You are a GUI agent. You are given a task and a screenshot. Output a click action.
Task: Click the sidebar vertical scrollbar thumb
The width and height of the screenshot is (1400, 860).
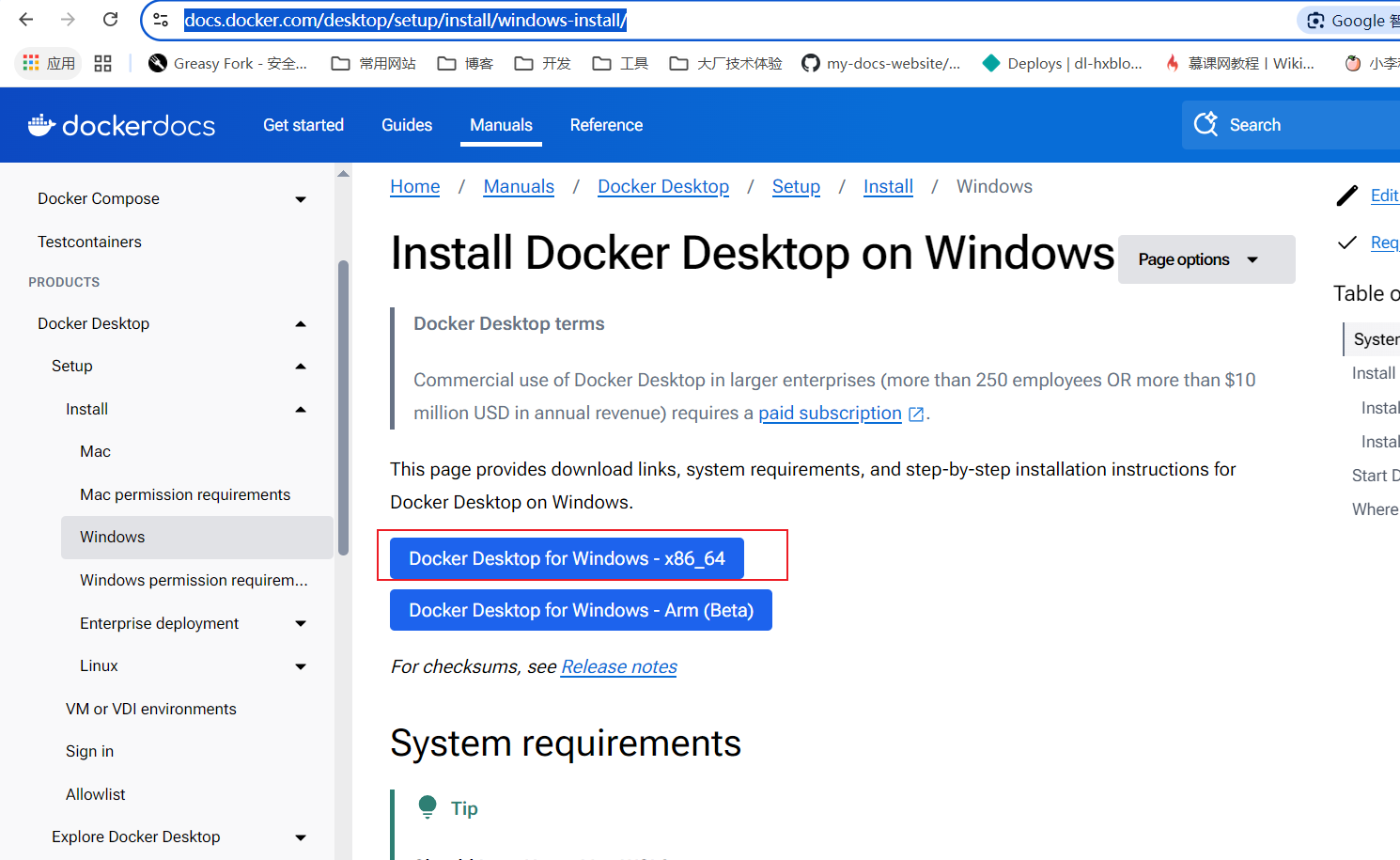point(343,407)
